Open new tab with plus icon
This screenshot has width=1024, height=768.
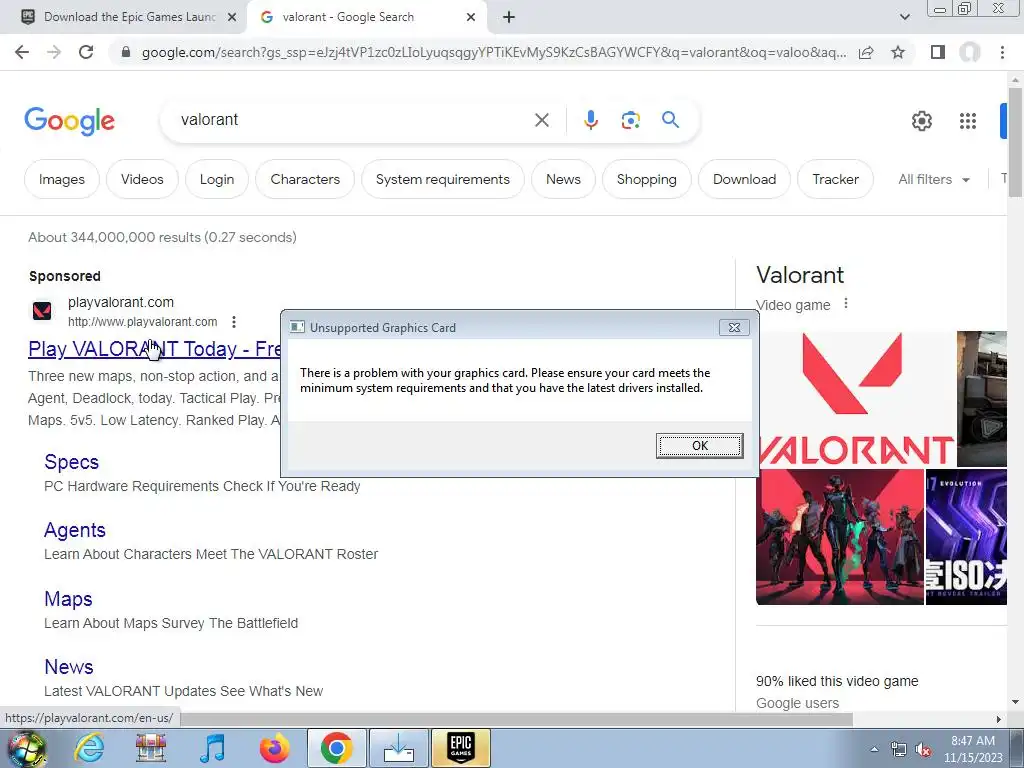tap(509, 18)
